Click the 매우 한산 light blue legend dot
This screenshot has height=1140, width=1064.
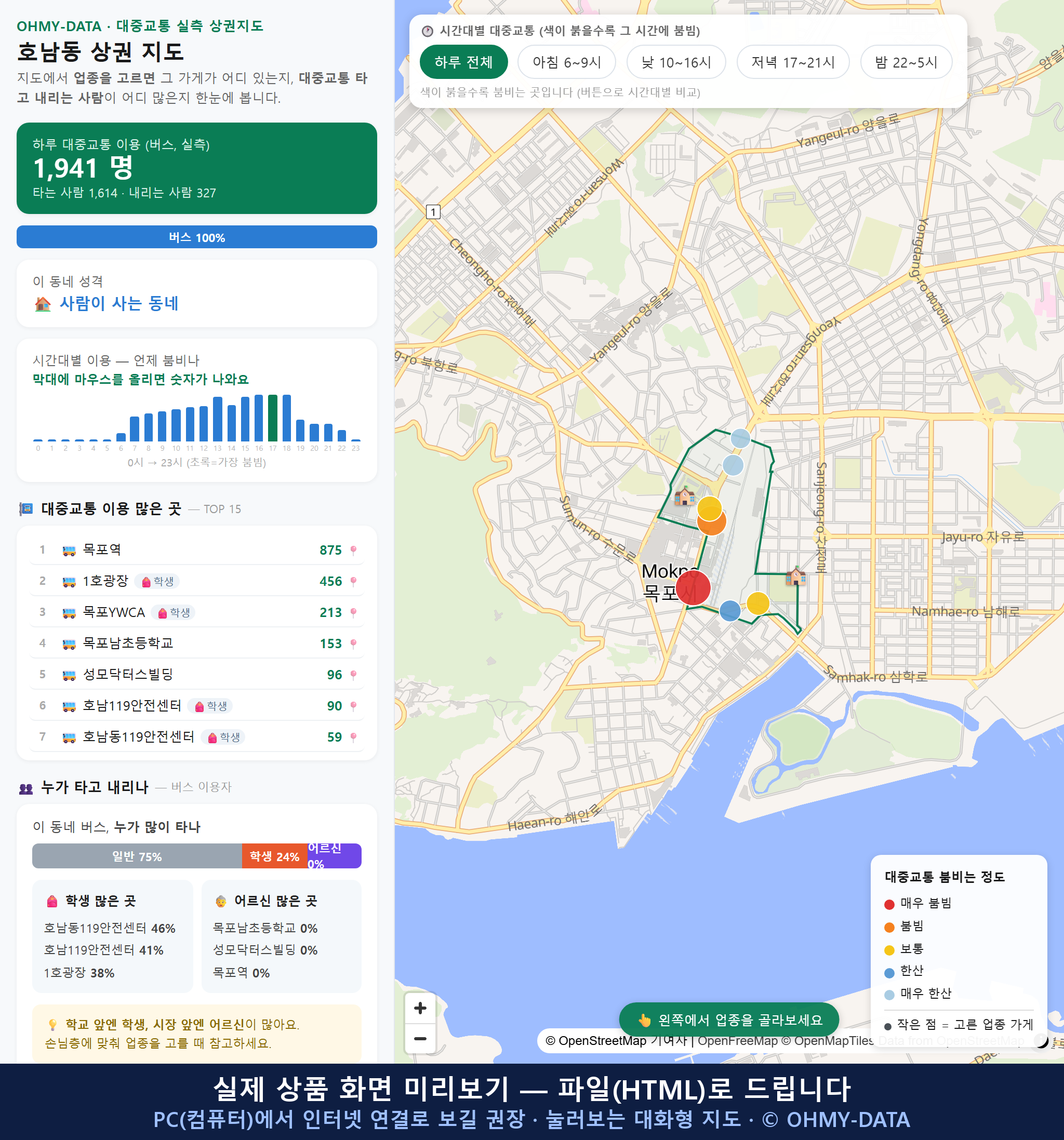point(889,995)
